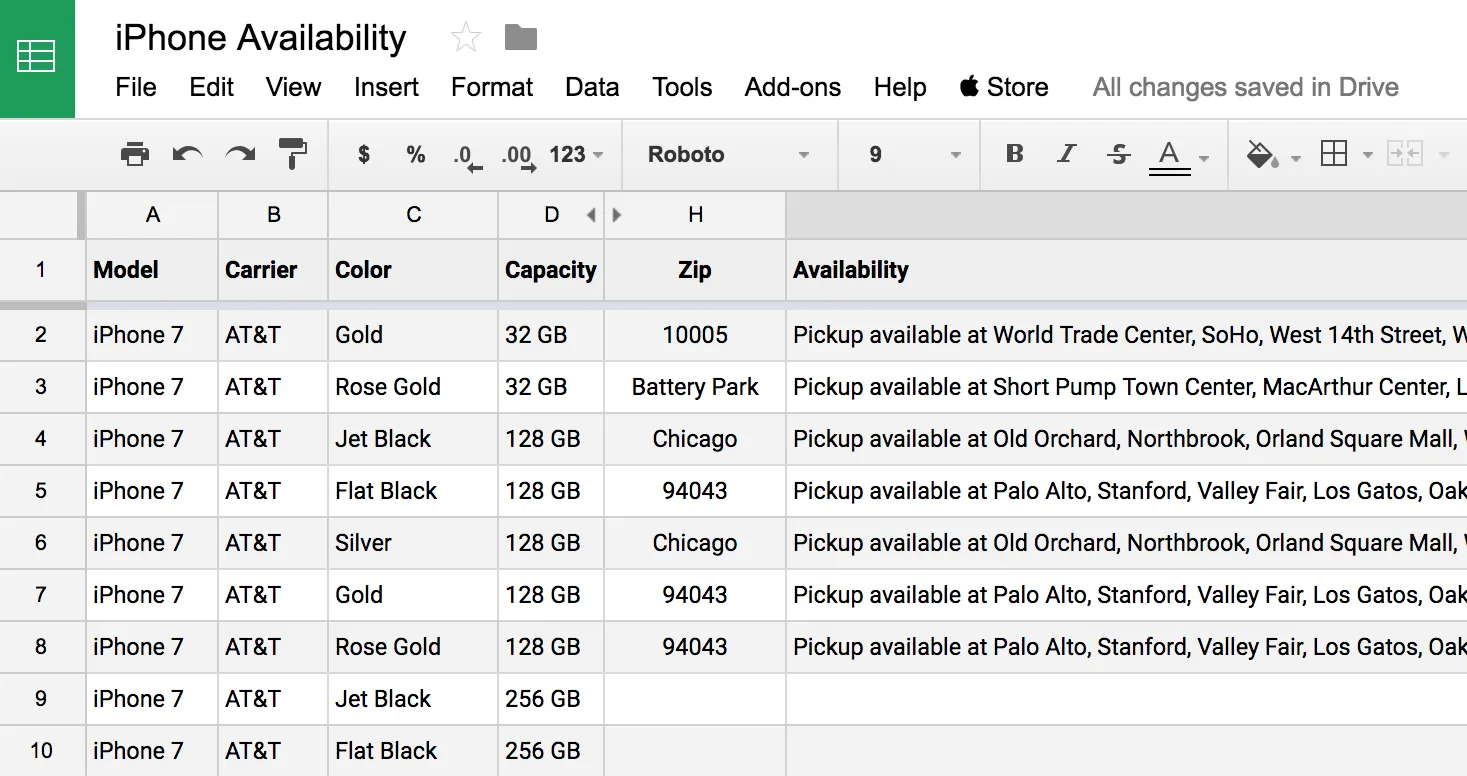Redo the last undone action
1467x776 pixels.
[240, 154]
